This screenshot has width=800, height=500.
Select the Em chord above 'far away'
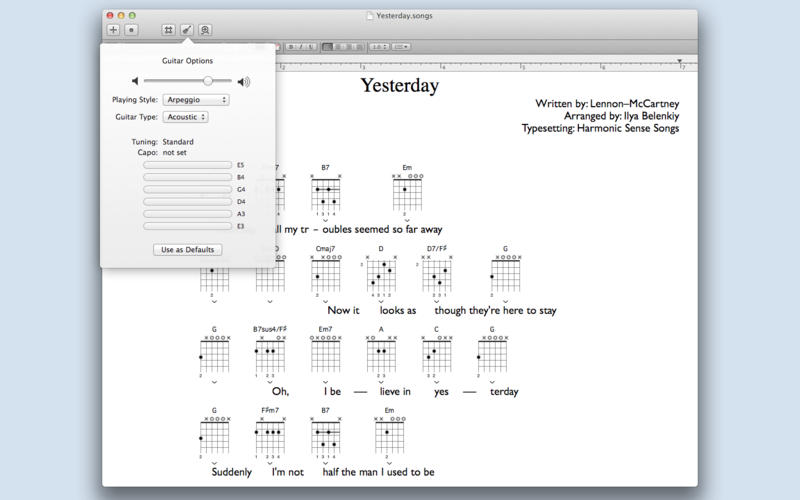(407, 191)
